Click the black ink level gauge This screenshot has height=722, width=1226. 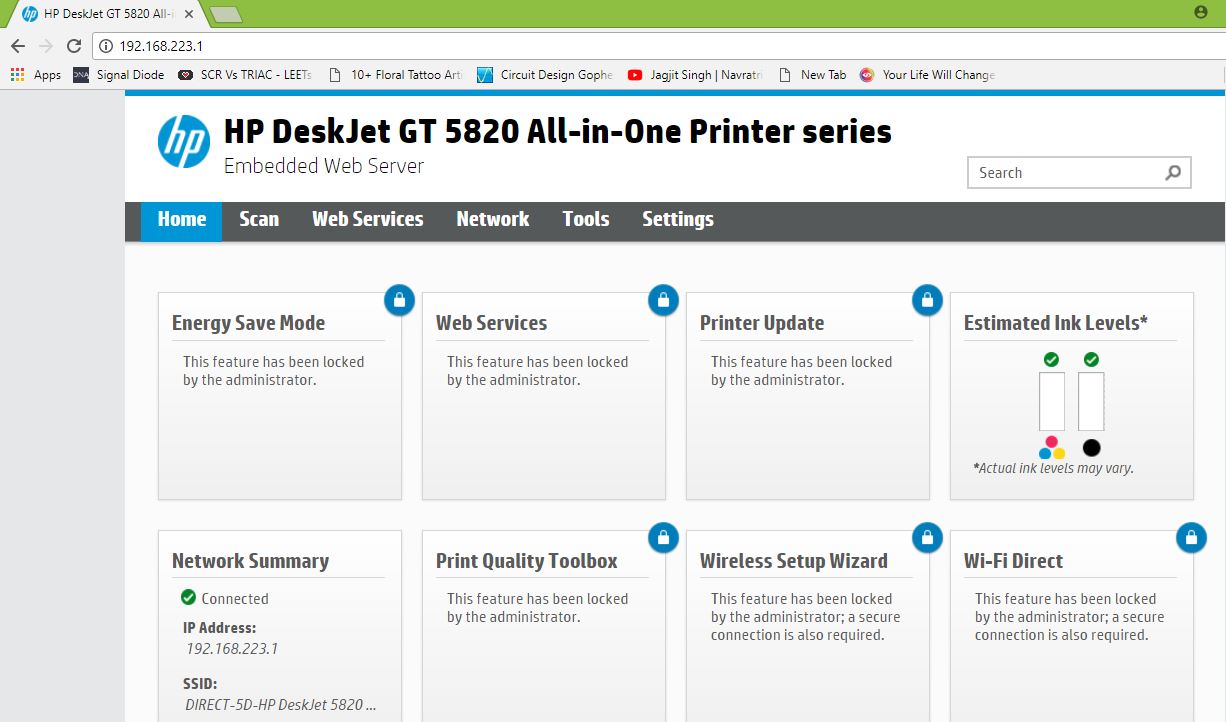(x=1091, y=401)
